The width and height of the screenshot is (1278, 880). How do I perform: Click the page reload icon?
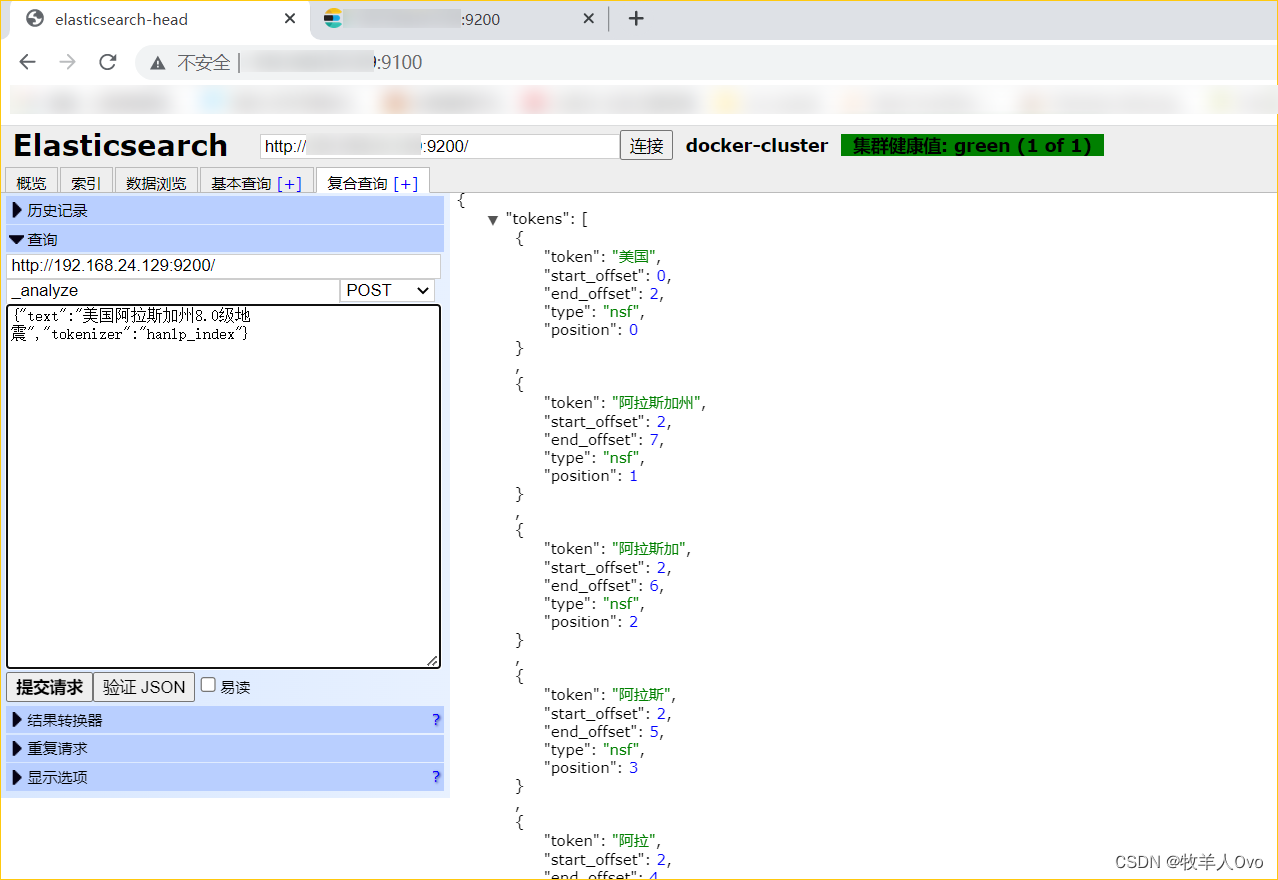[x=107, y=62]
